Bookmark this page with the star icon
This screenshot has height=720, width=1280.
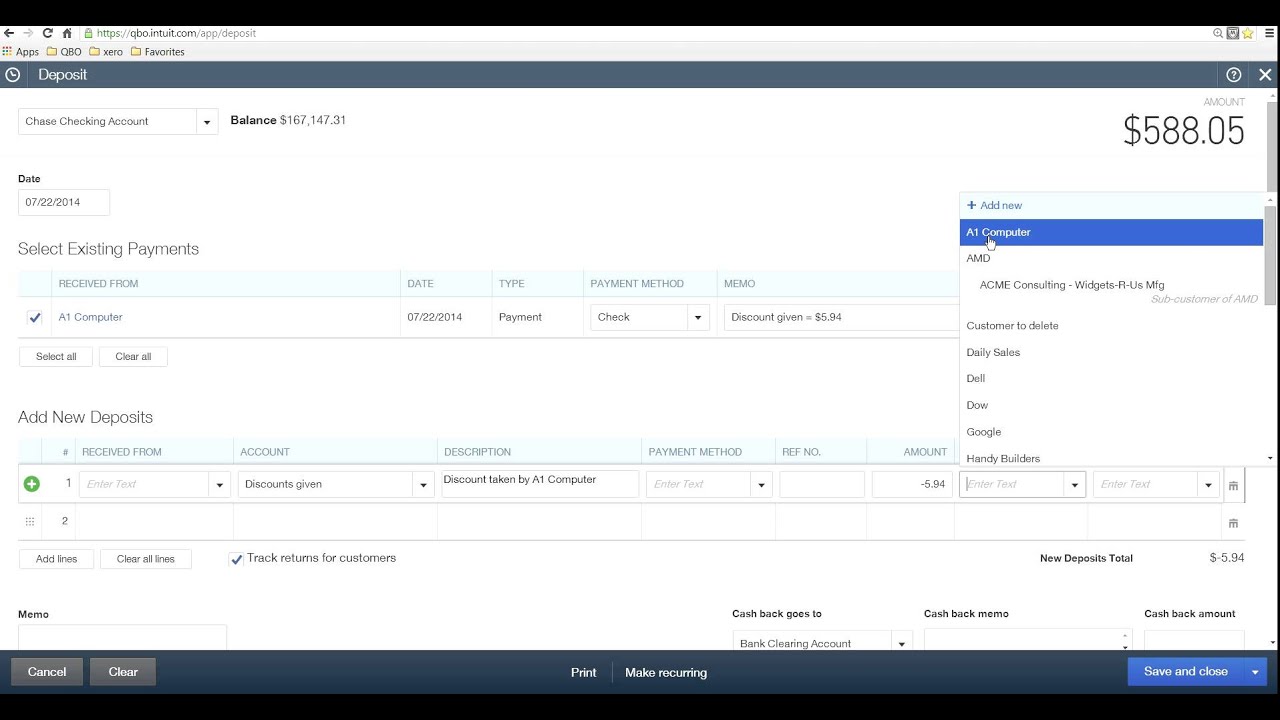(1248, 33)
